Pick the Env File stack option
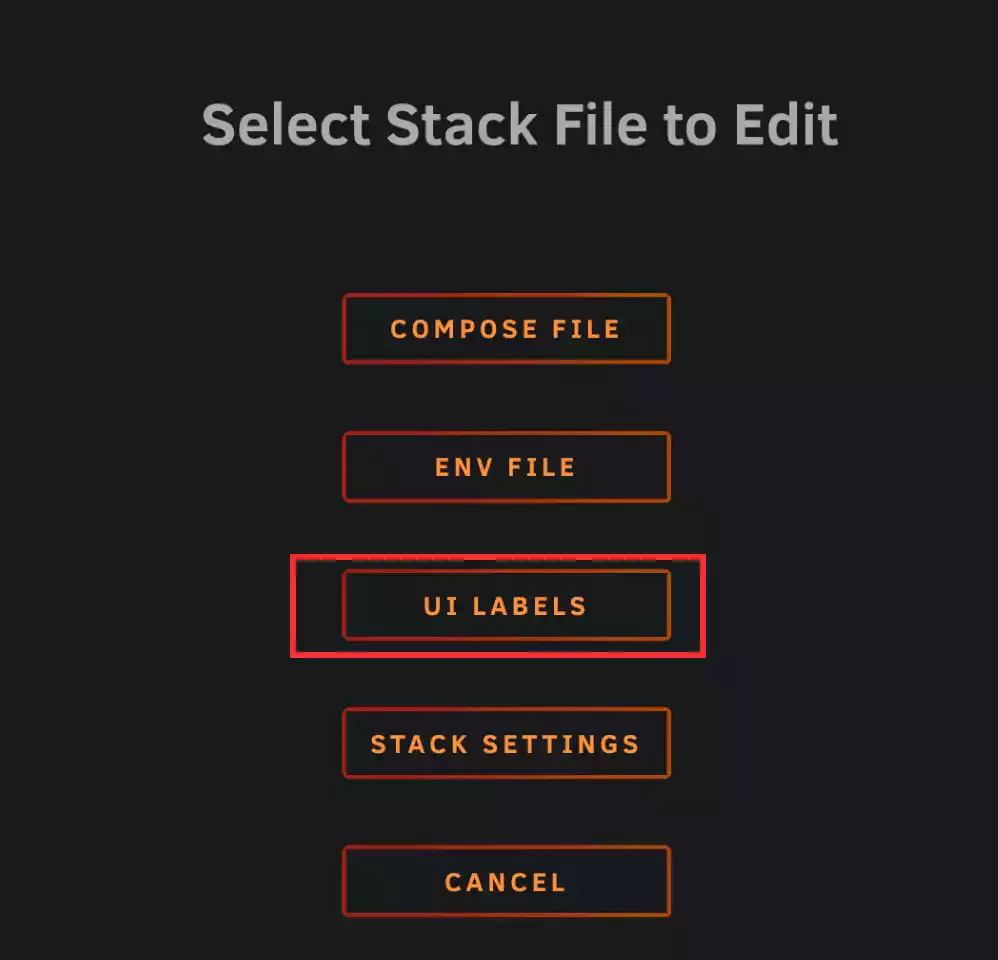This screenshot has width=998, height=960. coord(506,467)
